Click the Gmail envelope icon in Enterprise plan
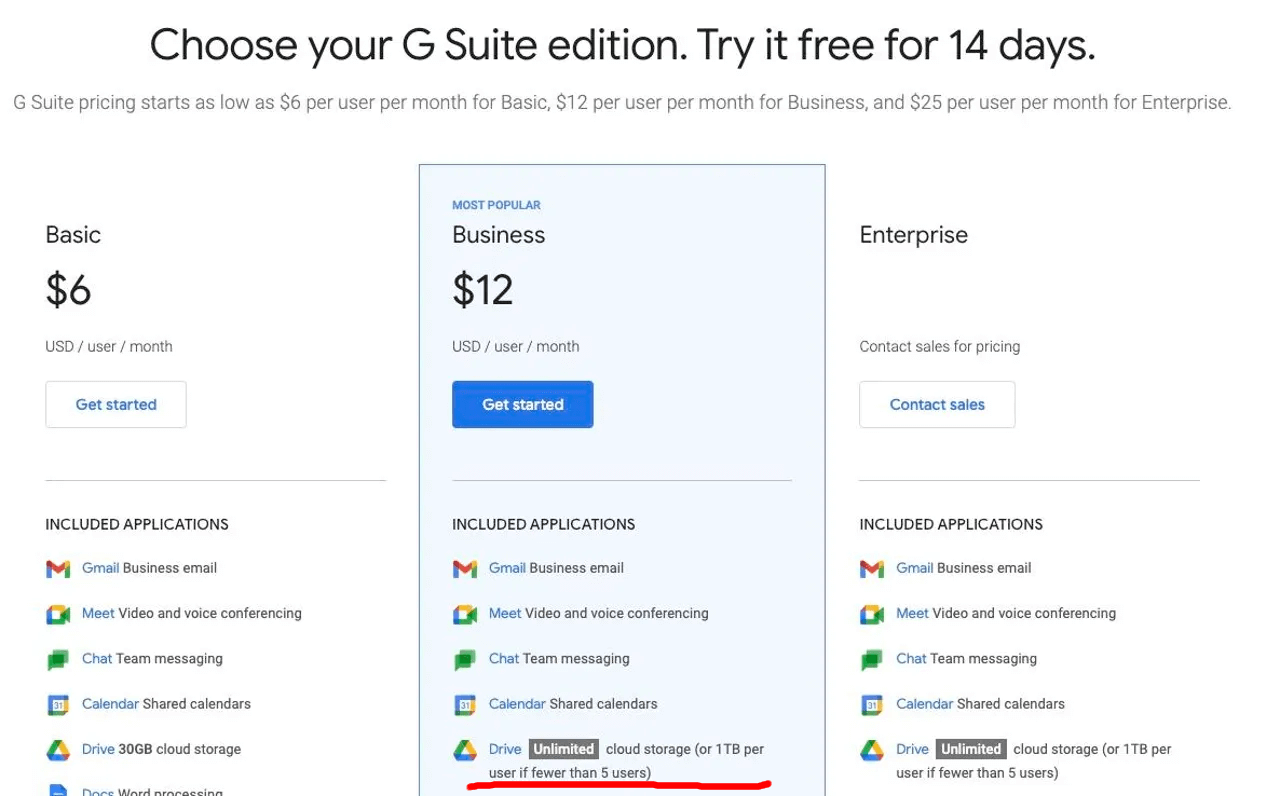Image resolution: width=1280 pixels, height=796 pixels. pyautogui.click(x=872, y=569)
